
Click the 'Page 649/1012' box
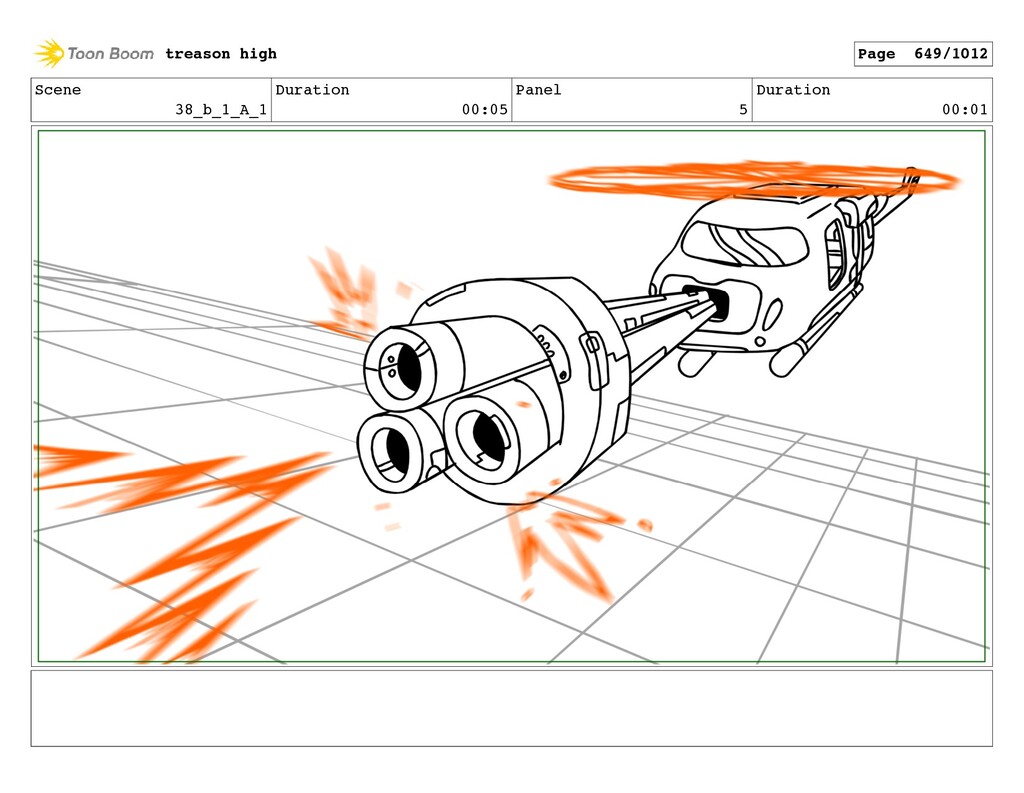coord(923,54)
